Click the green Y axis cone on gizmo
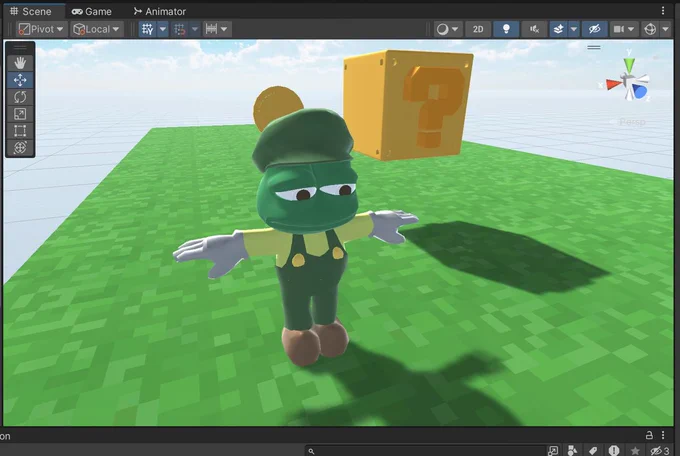The width and height of the screenshot is (680, 456). point(629,66)
